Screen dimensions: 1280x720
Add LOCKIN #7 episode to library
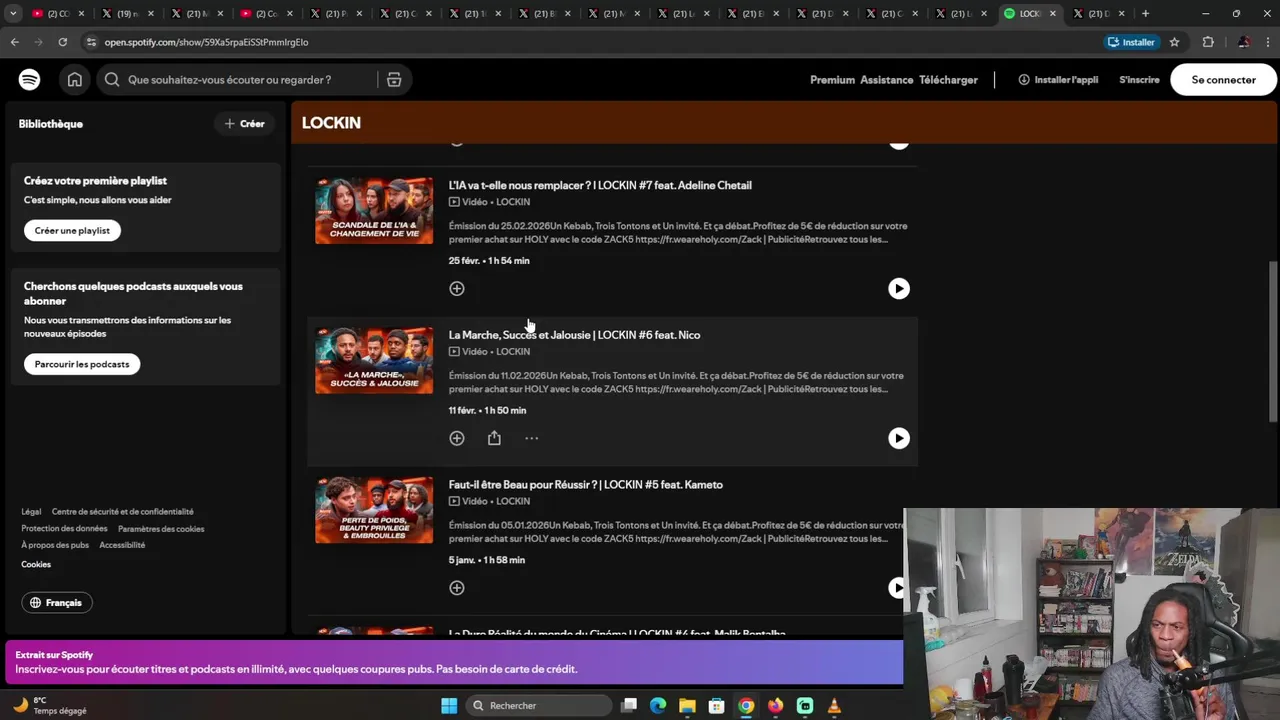click(457, 288)
